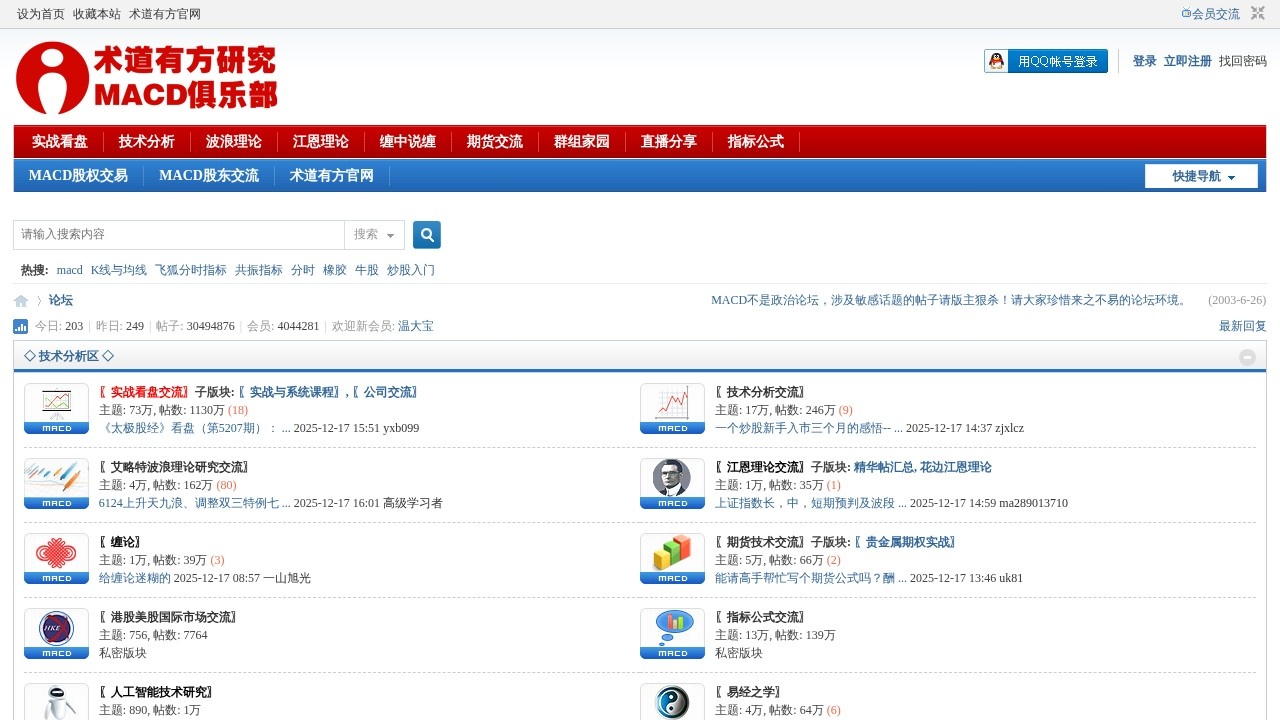Screen dimensions: 1280x720
Task: Select the 波浪理论 navigation tab
Action: pyautogui.click(x=233, y=142)
